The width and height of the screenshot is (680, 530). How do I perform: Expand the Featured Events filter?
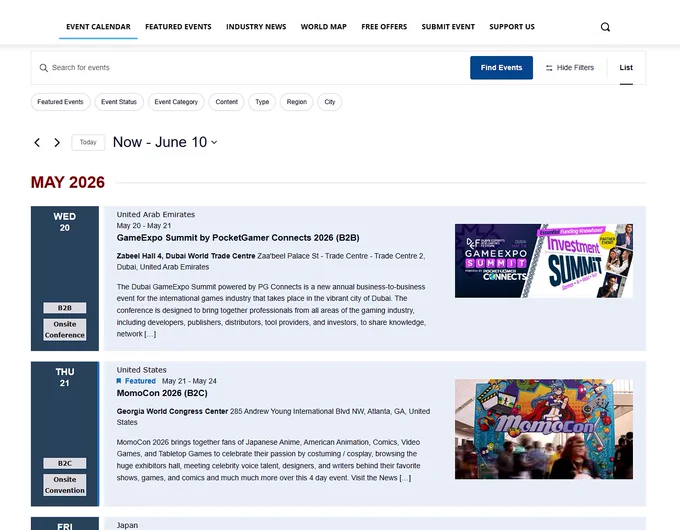[60, 102]
